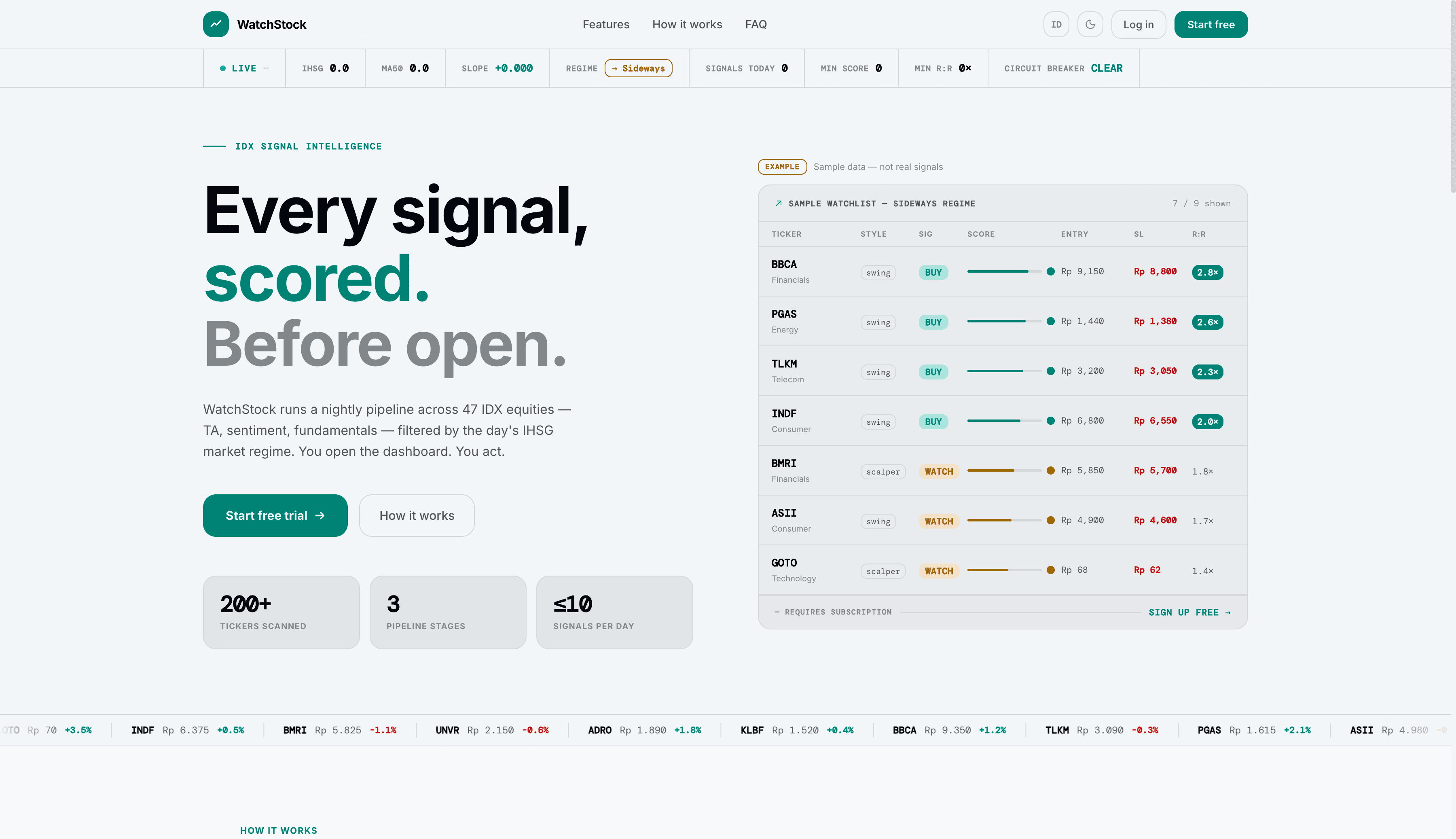
Task: Click the BUY badge for PGAS
Action: (x=933, y=322)
